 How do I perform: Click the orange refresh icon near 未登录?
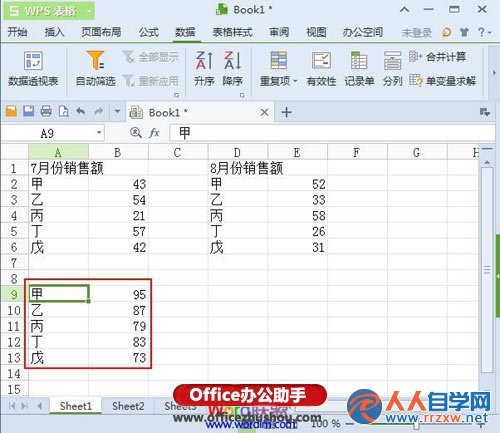click(447, 32)
